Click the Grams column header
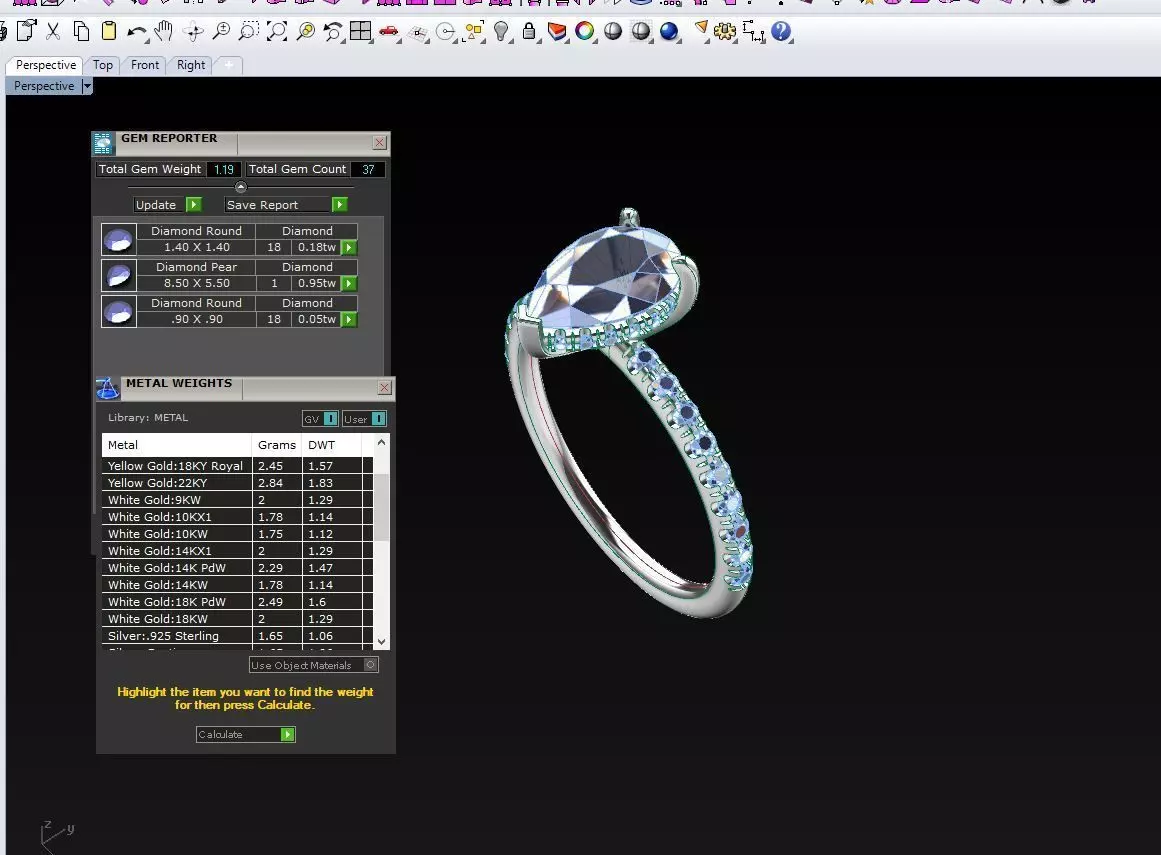 point(277,445)
